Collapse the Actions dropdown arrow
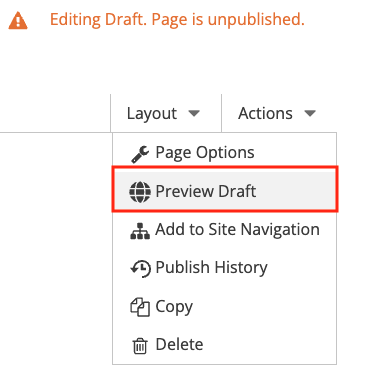Viewport: 366px width, 392px height. [x=310, y=114]
